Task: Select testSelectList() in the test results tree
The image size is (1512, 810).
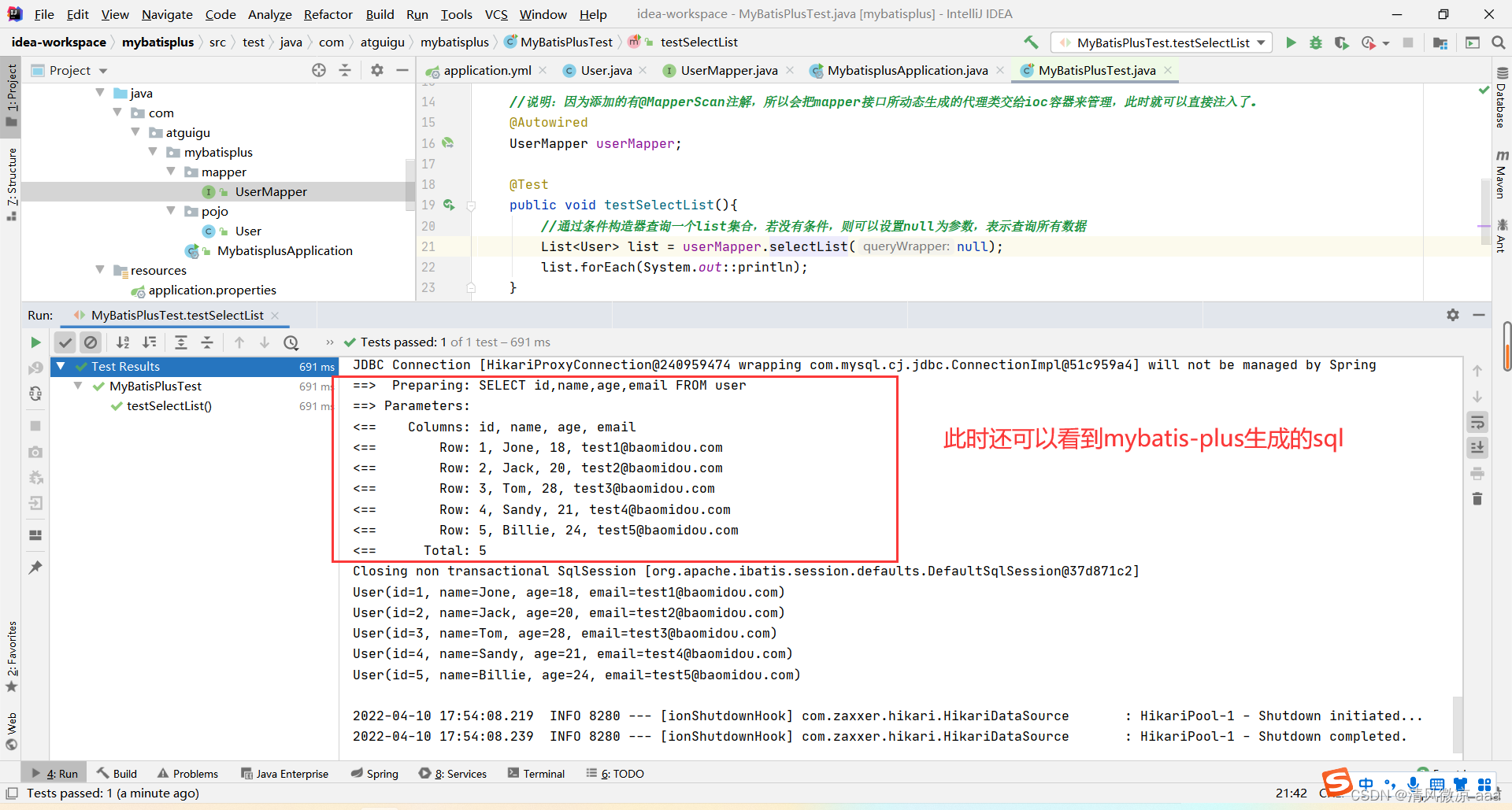Action: [168, 406]
